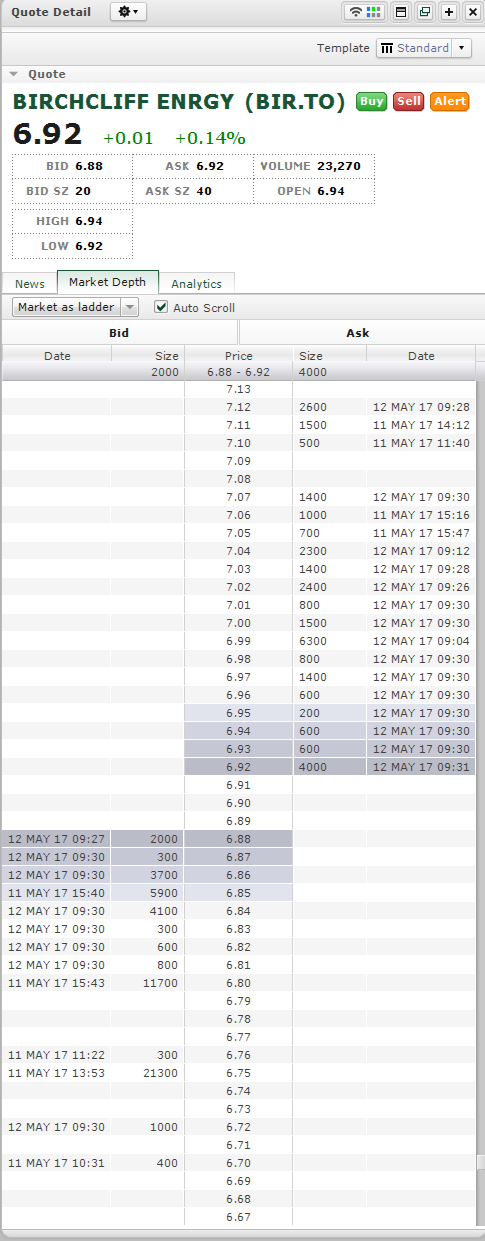Select price level 7.12 in ladder
This screenshot has width=485, height=1241.
click(239, 407)
